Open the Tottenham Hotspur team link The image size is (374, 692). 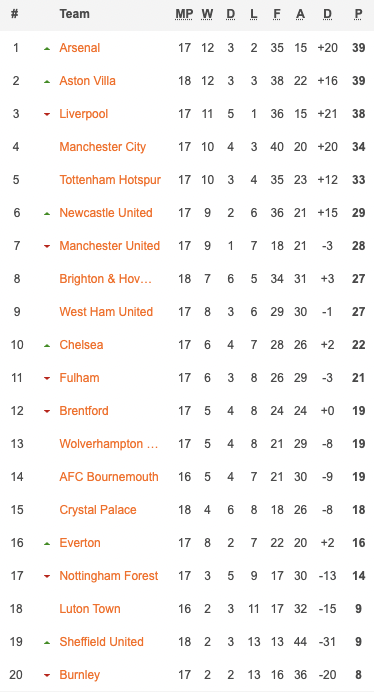[x=110, y=180]
